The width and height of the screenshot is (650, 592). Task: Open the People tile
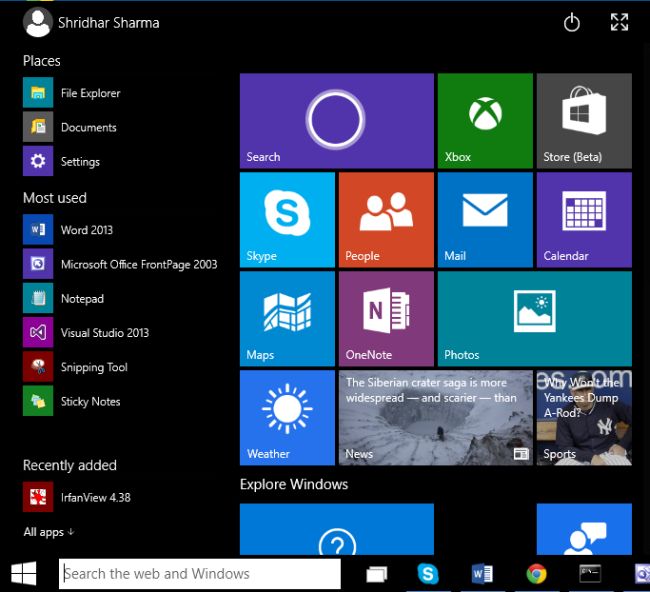[x=386, y=220]
